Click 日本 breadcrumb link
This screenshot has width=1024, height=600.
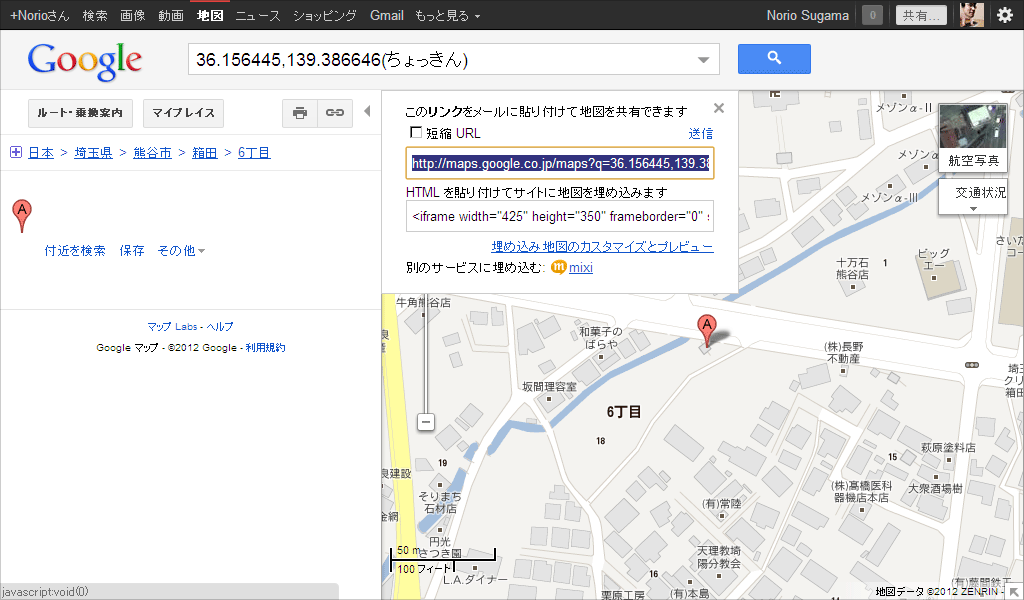pos(41,152)
